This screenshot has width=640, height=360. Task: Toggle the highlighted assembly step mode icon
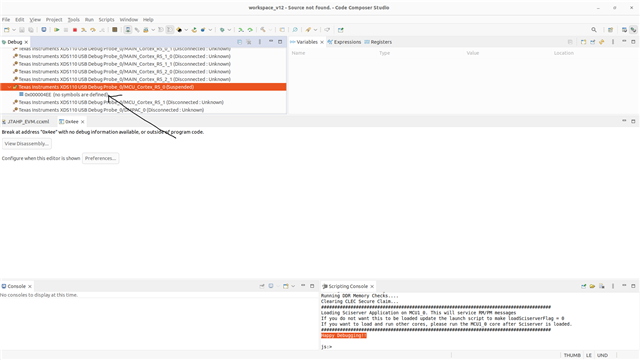[170, 30]
